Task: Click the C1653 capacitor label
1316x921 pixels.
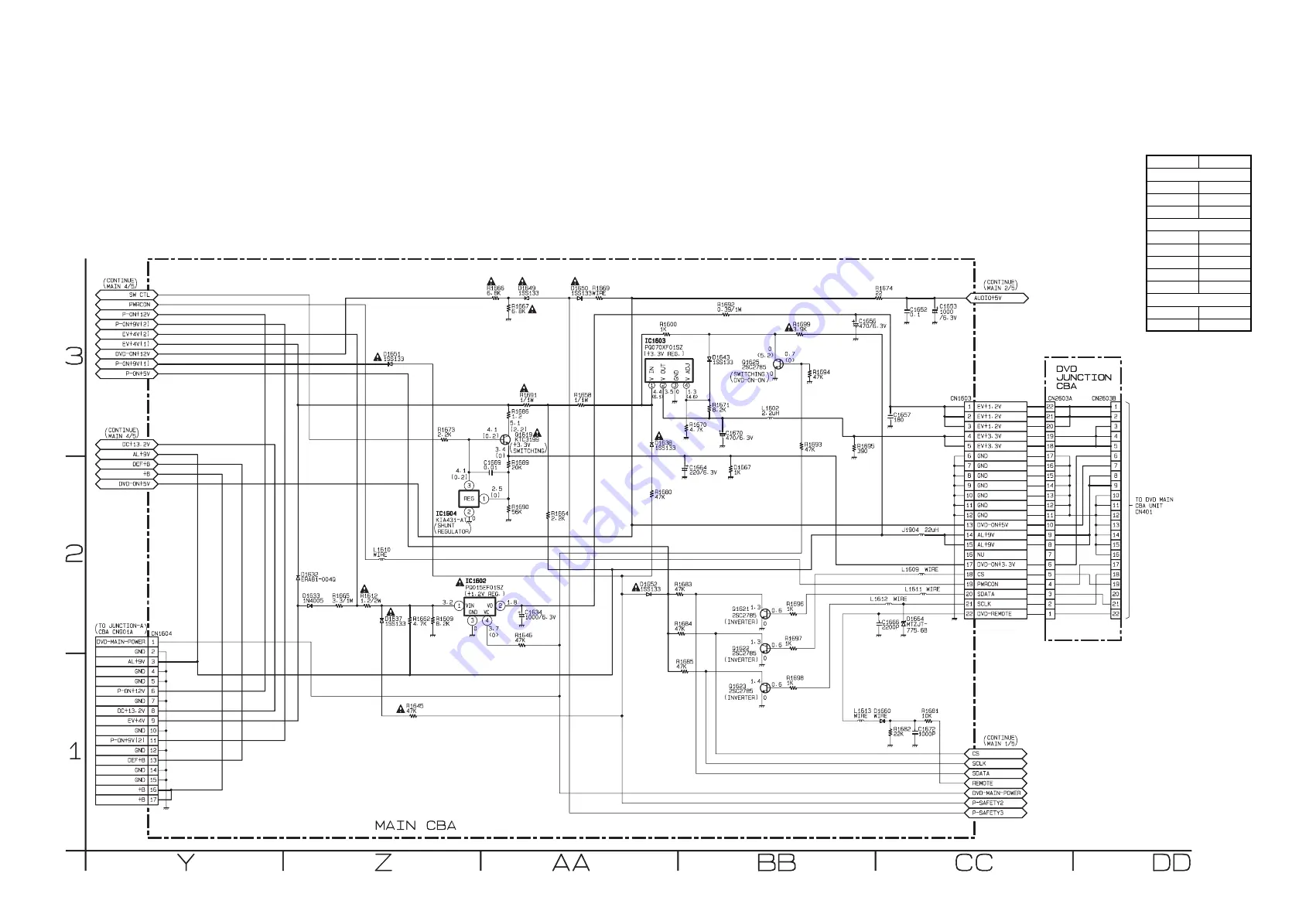Action: pyautogui.click(x=948, y=312)
